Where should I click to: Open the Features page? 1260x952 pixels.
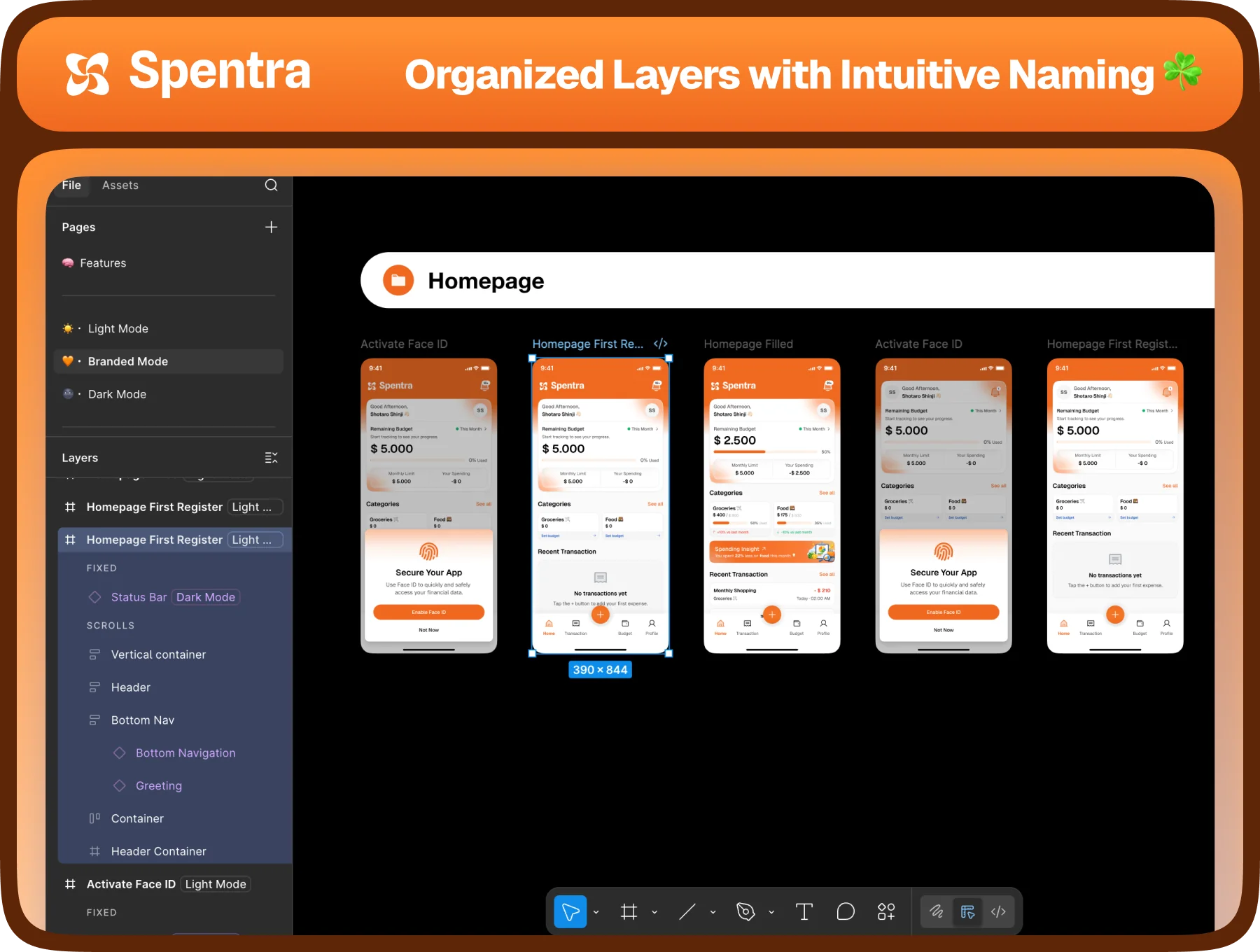pos(168,263)
